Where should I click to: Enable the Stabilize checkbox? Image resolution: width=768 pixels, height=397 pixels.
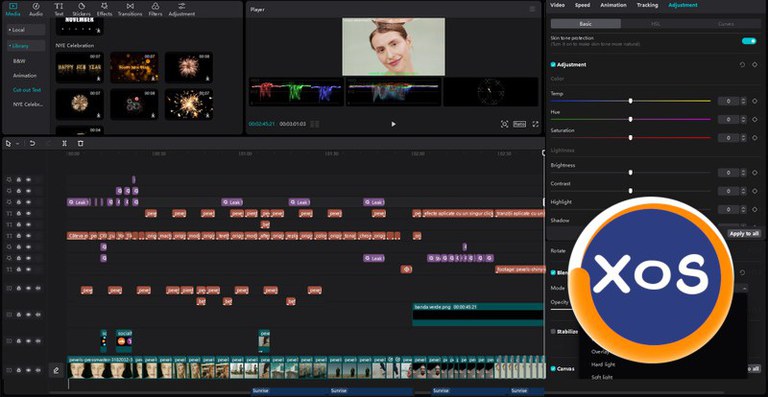553,331
